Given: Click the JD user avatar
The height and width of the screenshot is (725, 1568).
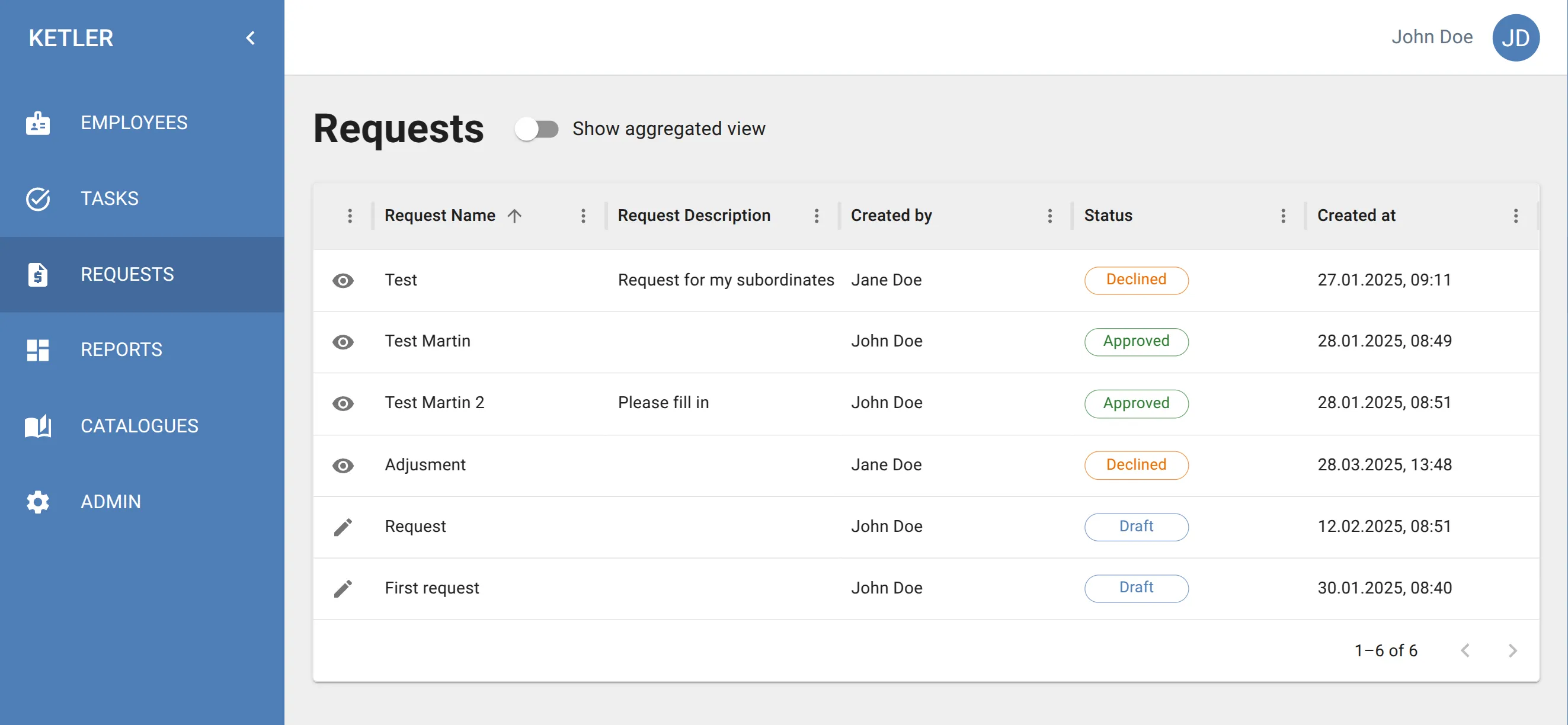Looking at the screenshot, I should pyautogui.click(x=1515, y=38).
